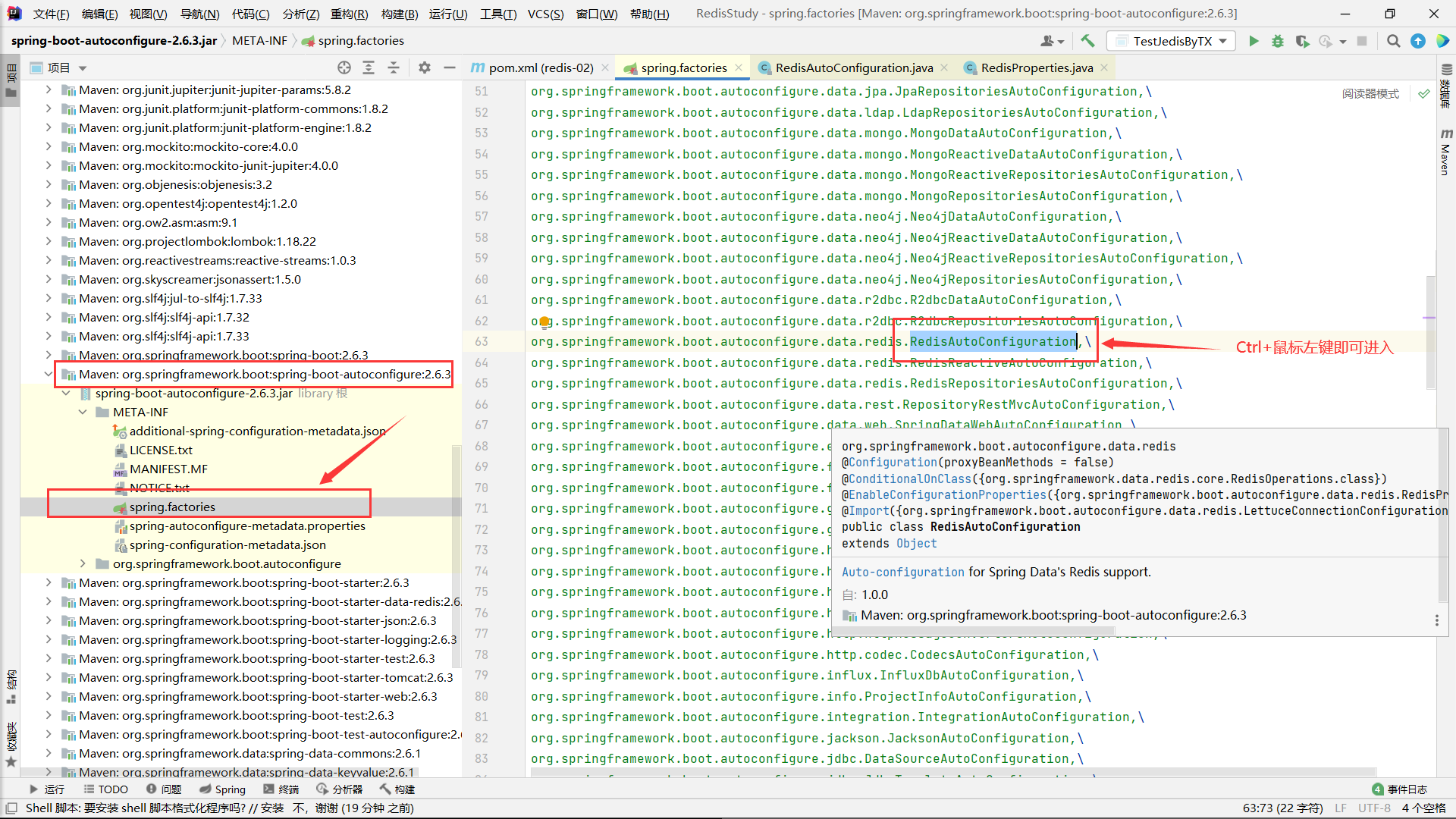Select the spring.factories file in the tree
This screenshot has height=819, width=1456.
[x=172, y=507]
